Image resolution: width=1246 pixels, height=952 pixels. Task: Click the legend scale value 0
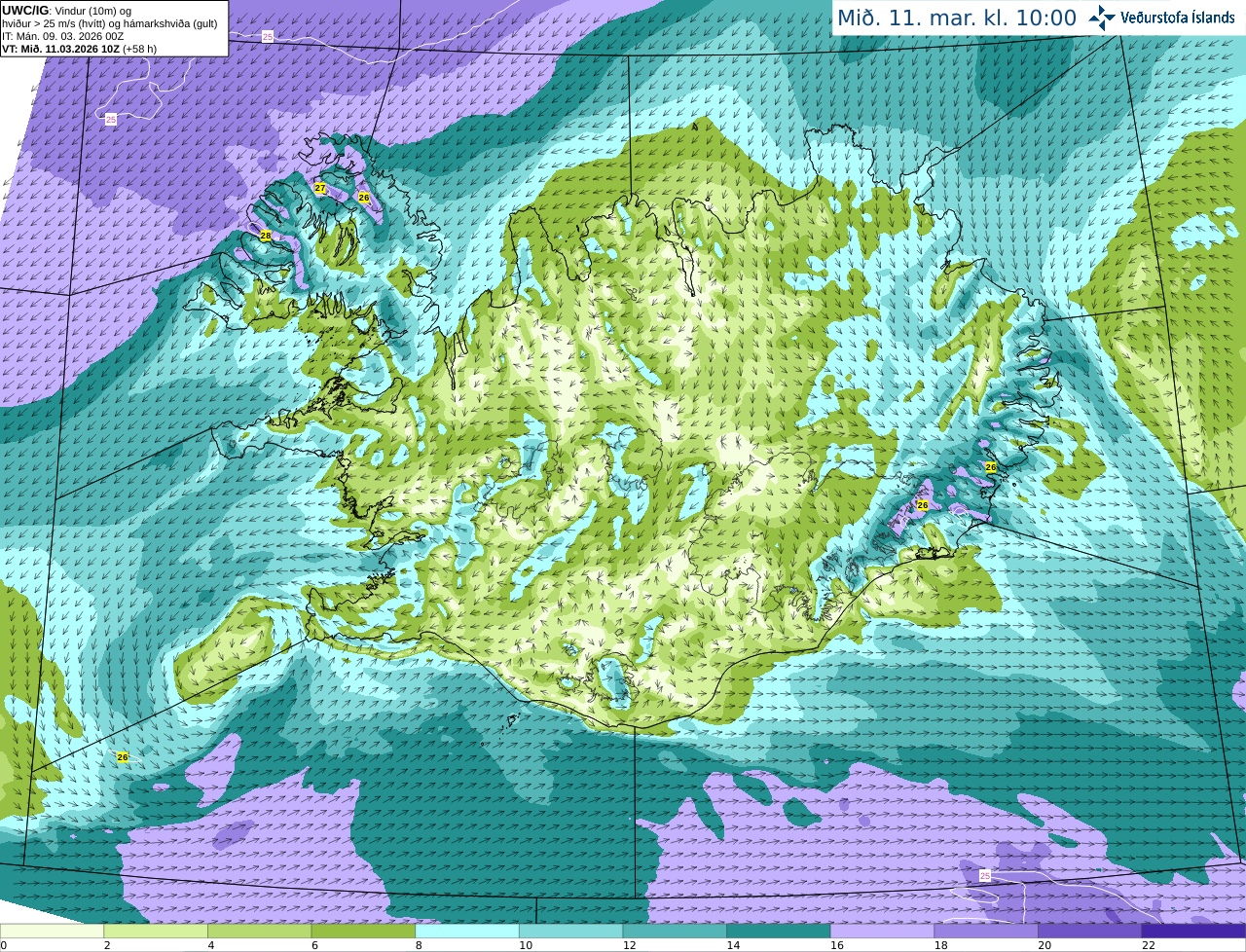[3, 945]
